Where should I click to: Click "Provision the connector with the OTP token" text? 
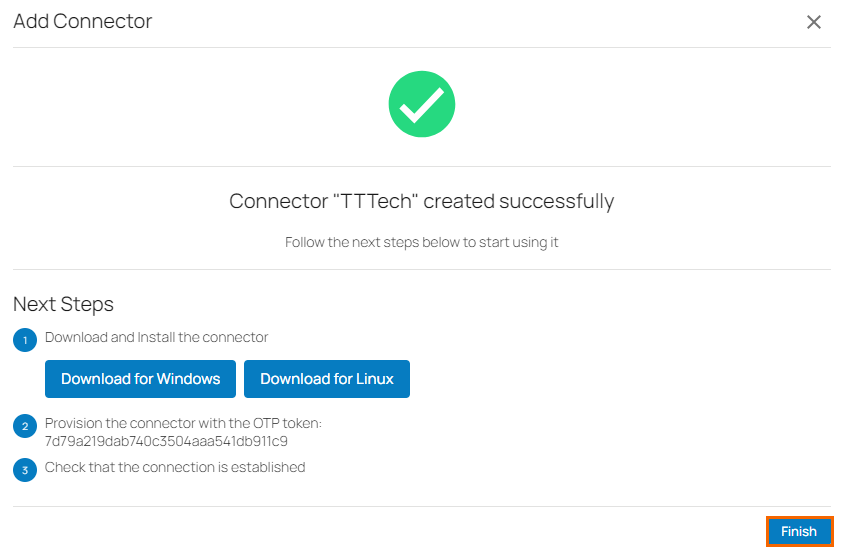tap(183, 423)
